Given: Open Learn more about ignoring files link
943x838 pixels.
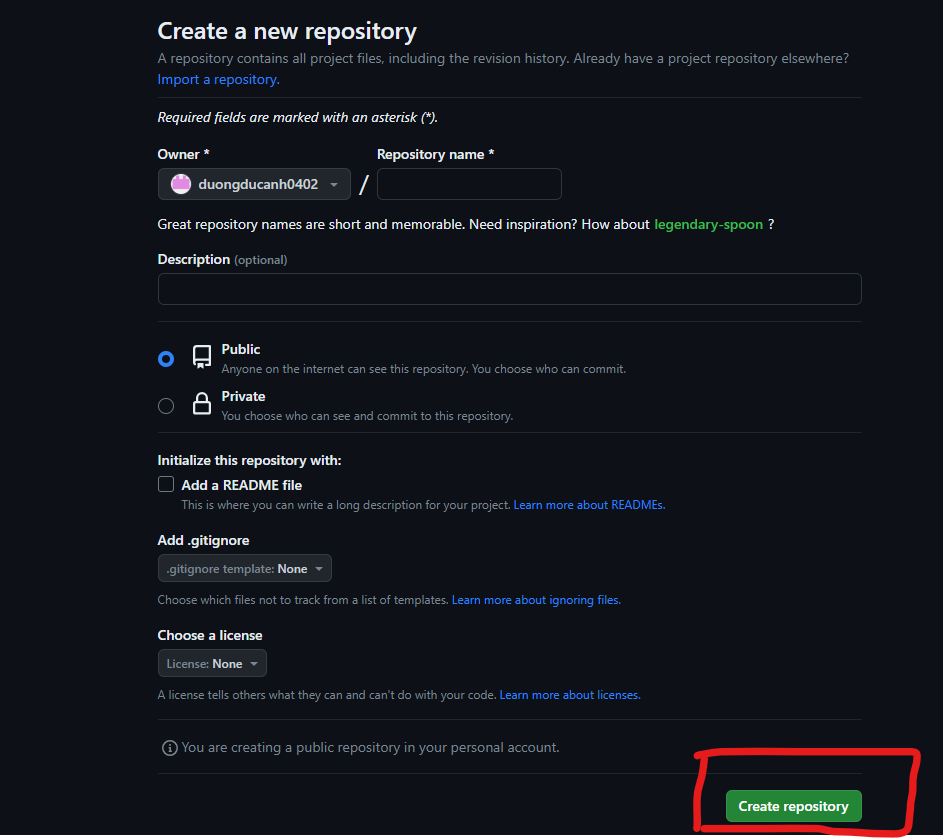Looking at the screenshot, I should pyautogui.click(x=535, y=600).
